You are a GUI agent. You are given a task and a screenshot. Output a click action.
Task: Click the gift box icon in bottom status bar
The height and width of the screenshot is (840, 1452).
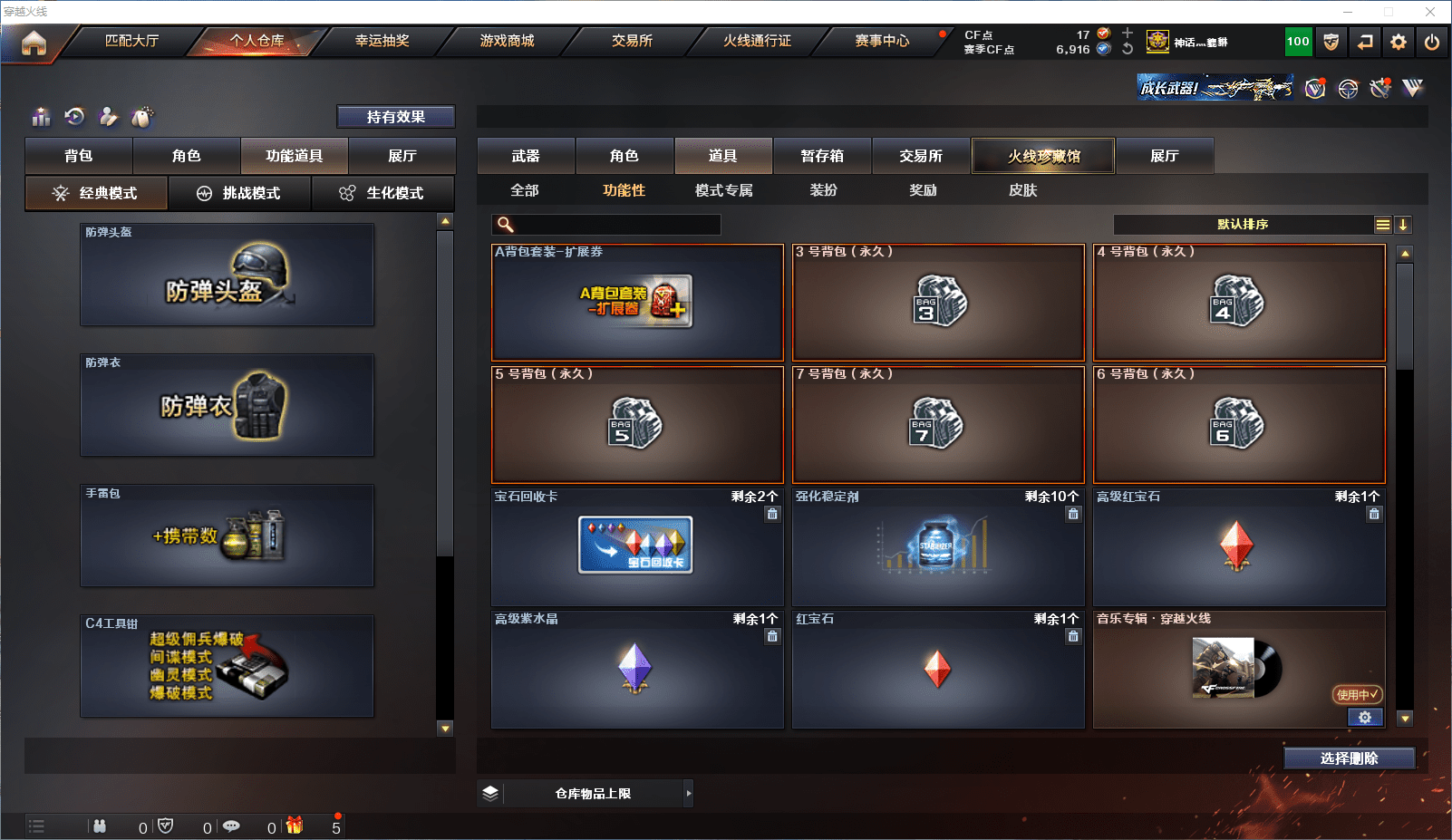294,826
